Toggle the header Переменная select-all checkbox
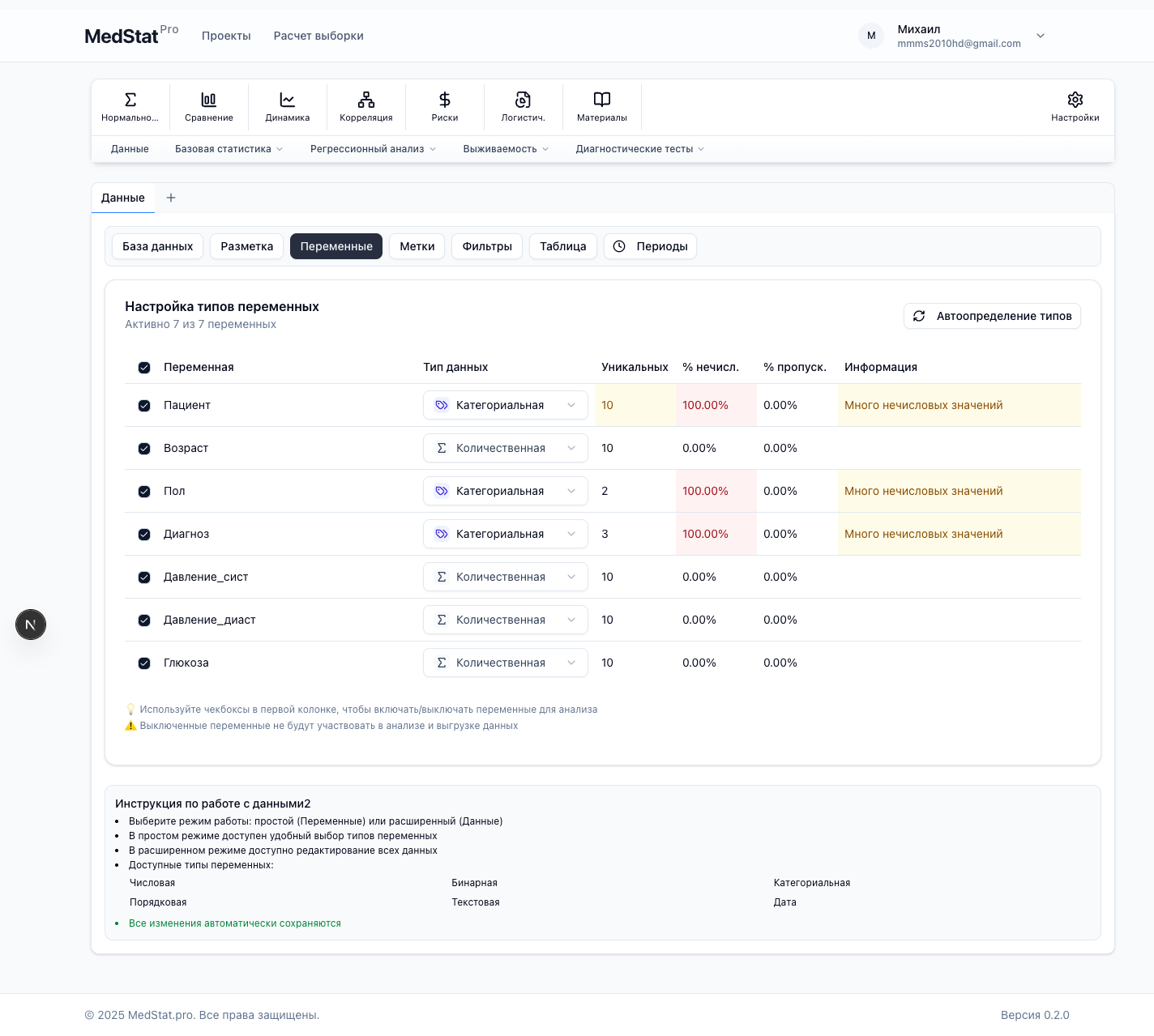1154x1036 pixels. tap(144, 368)
